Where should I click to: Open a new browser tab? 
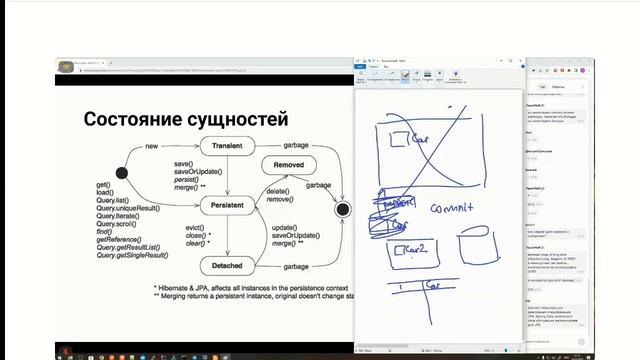(x=111, y=63)
